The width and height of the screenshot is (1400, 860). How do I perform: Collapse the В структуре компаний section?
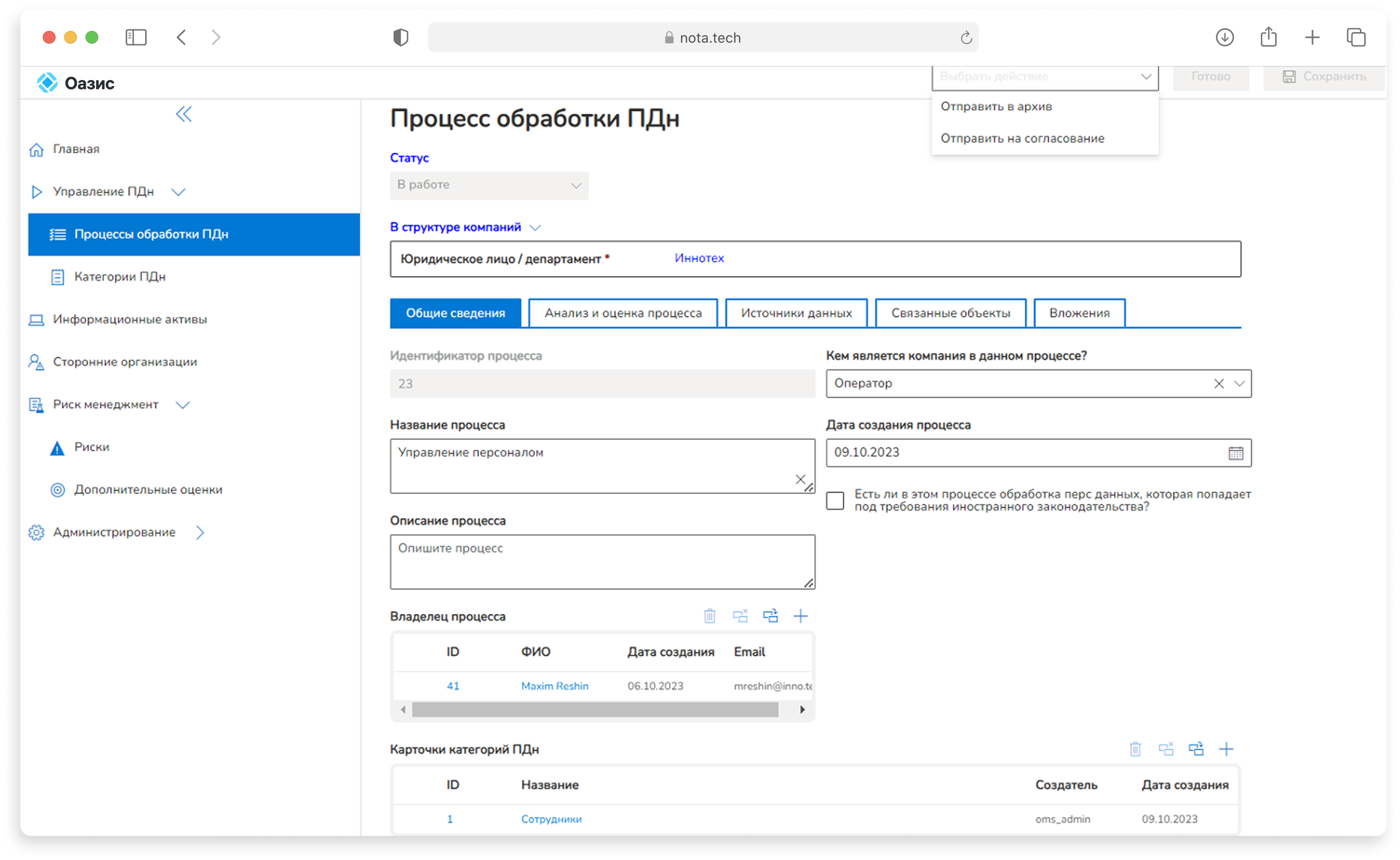[534, 227]
